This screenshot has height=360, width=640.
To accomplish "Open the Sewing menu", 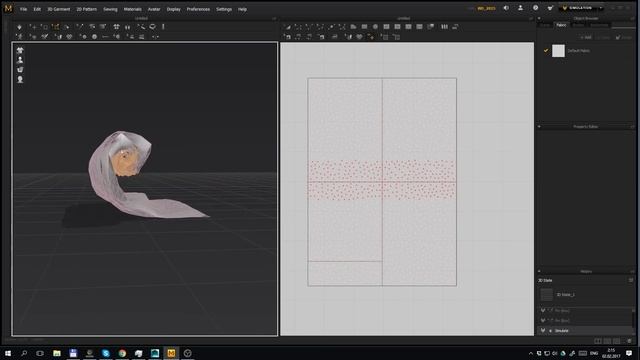I will (110, 9).
